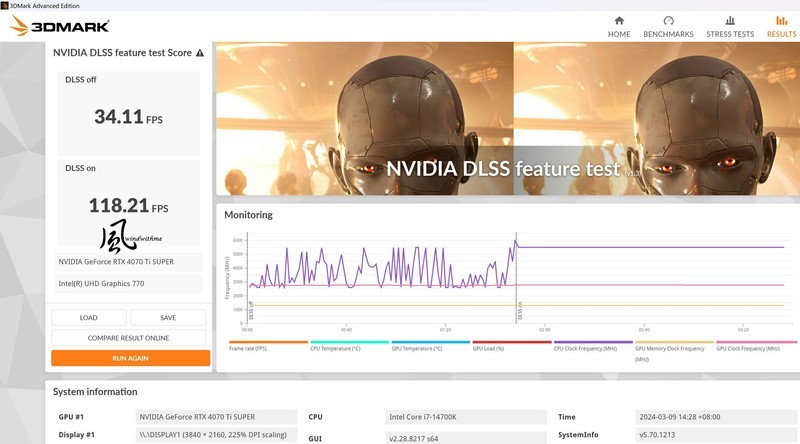Click the 3DMark Advanced Edition title bar icon
The width and height of the screenshot is (800, 444).
click(x=5, y=6)
